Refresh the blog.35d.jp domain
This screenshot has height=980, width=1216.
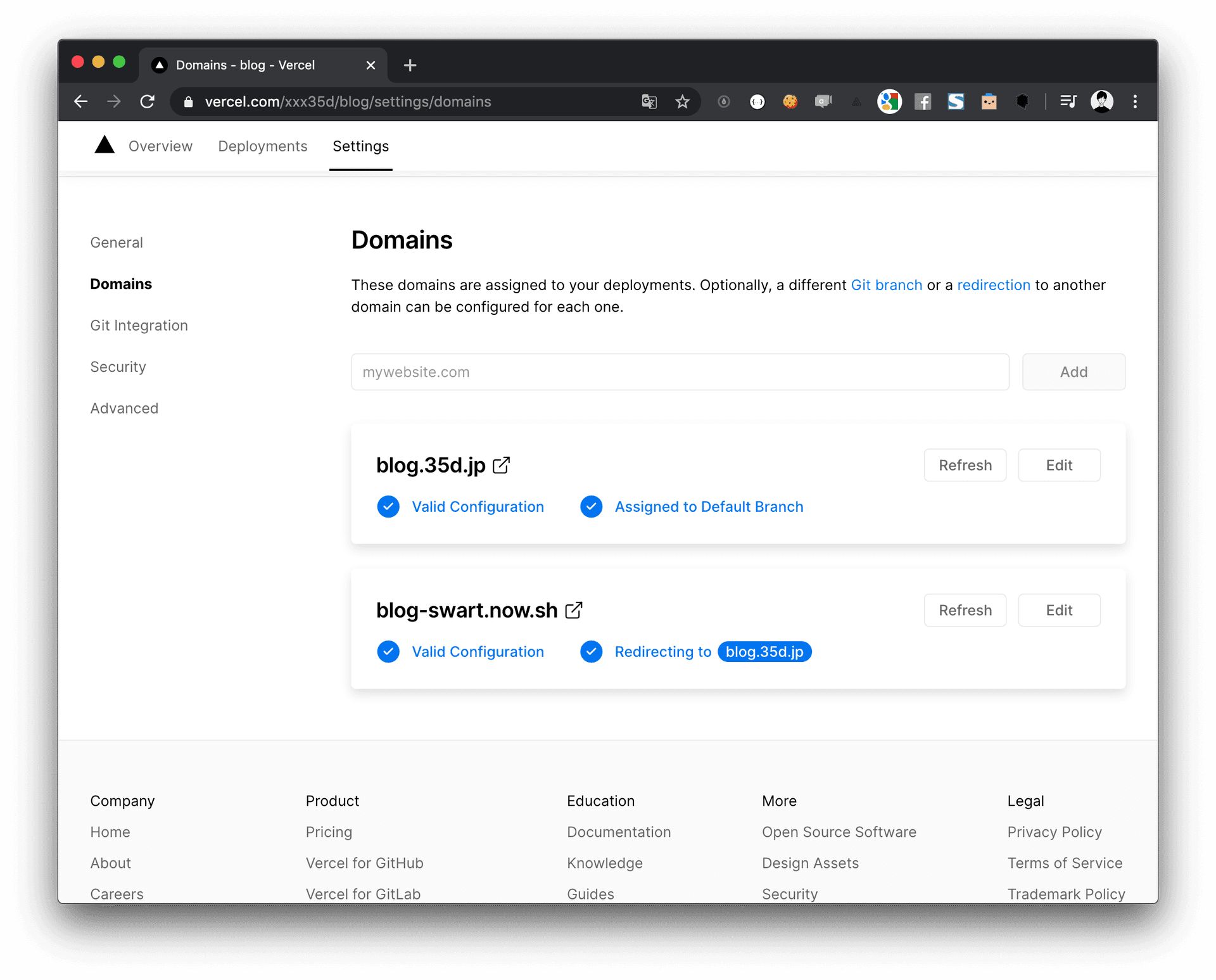point(965,465)
